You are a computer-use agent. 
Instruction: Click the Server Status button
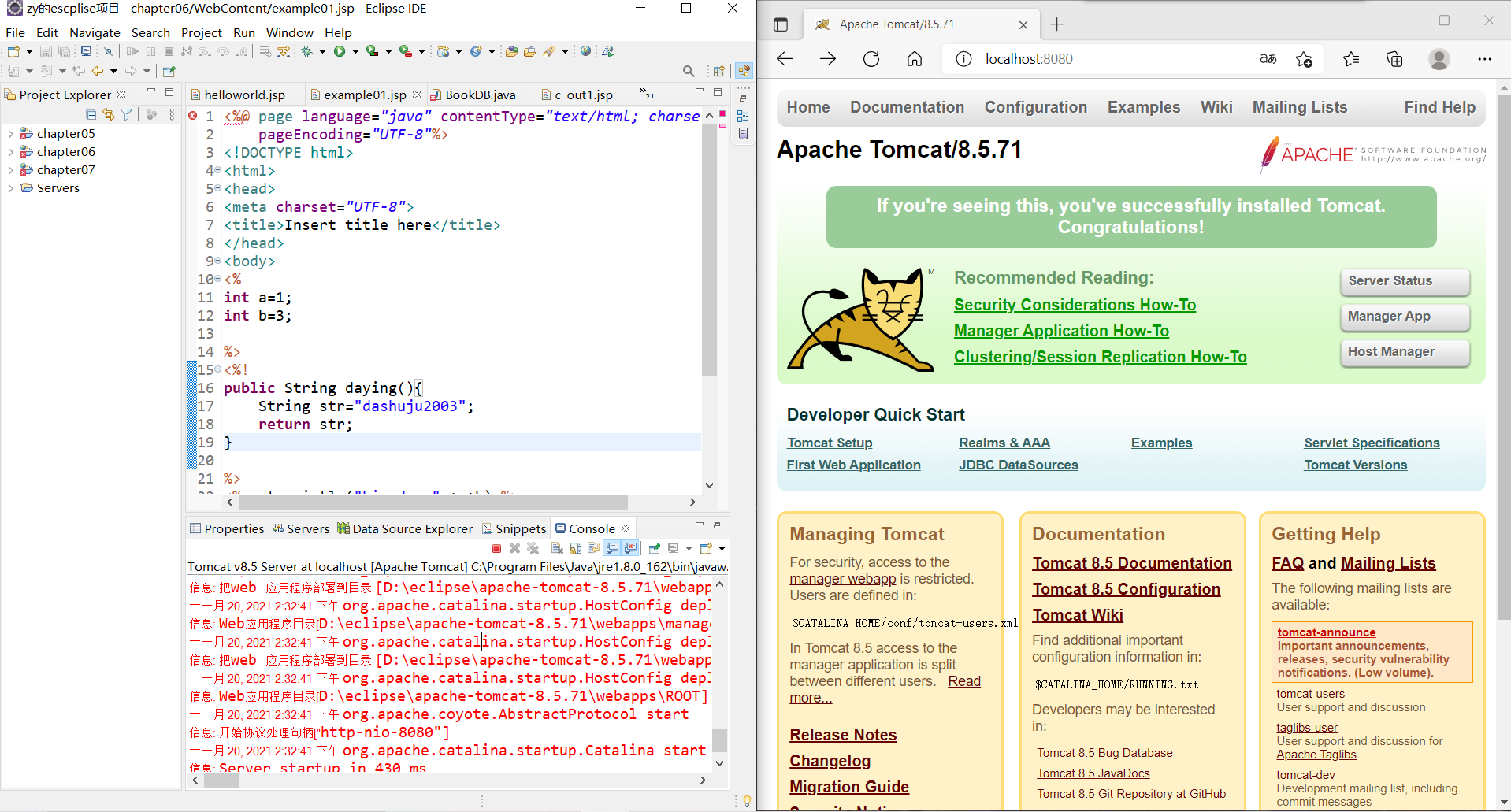coord(1405,281)
